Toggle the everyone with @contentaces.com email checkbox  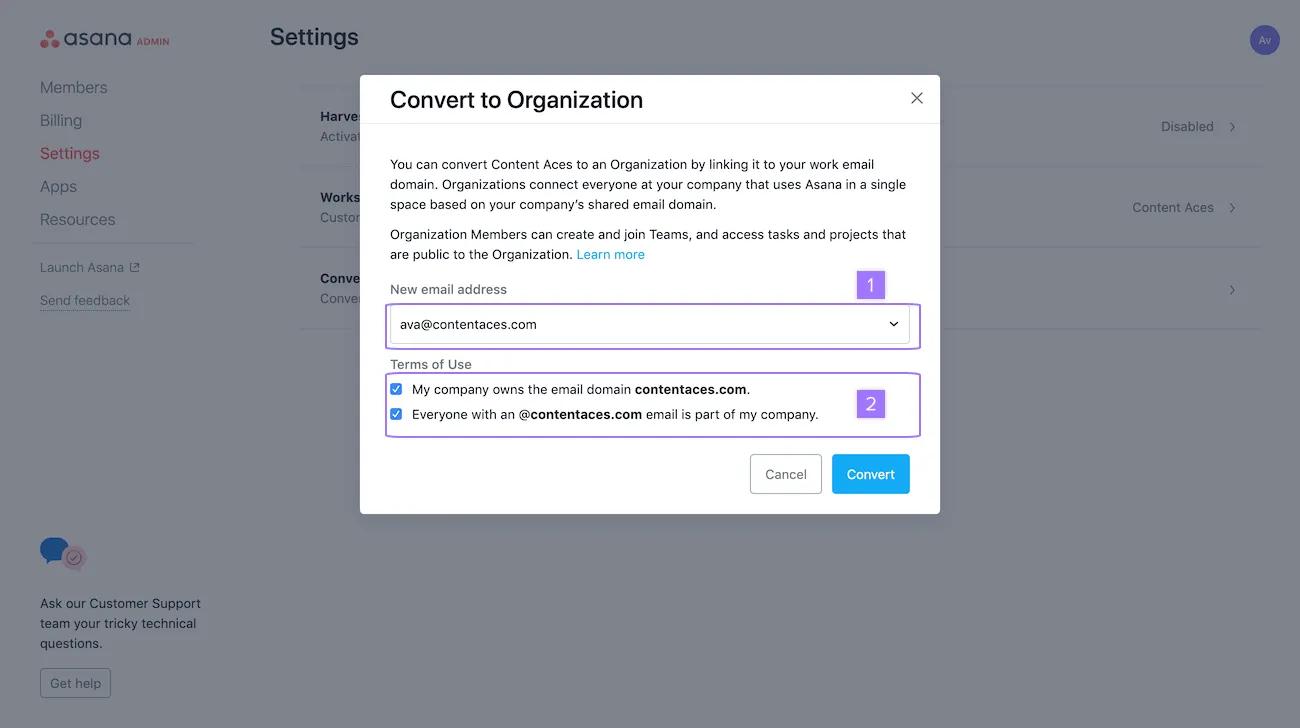point(396,413)
